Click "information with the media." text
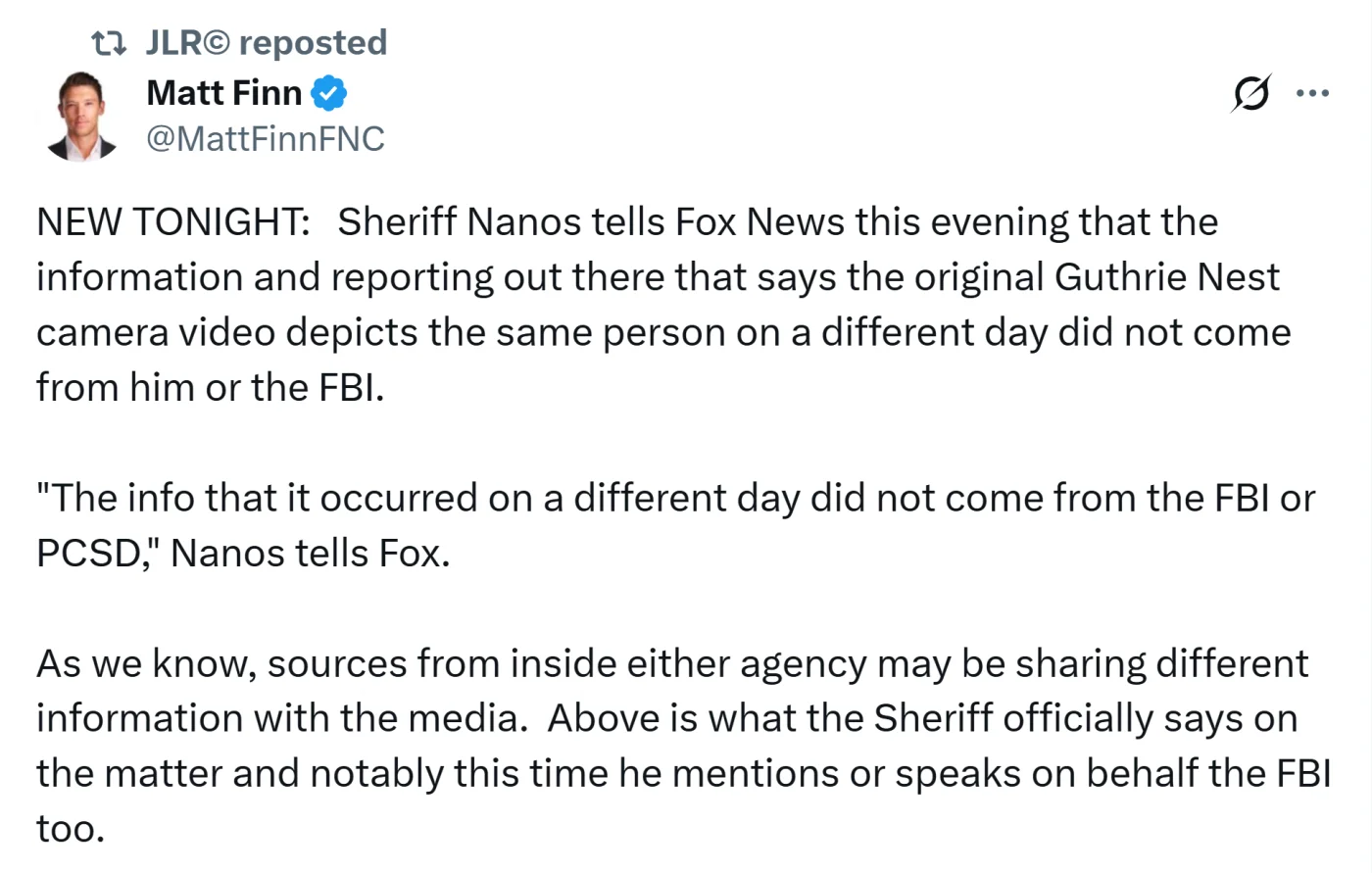Image resolution: width=1372 pixels, height=873 pixels. (276, 719)
